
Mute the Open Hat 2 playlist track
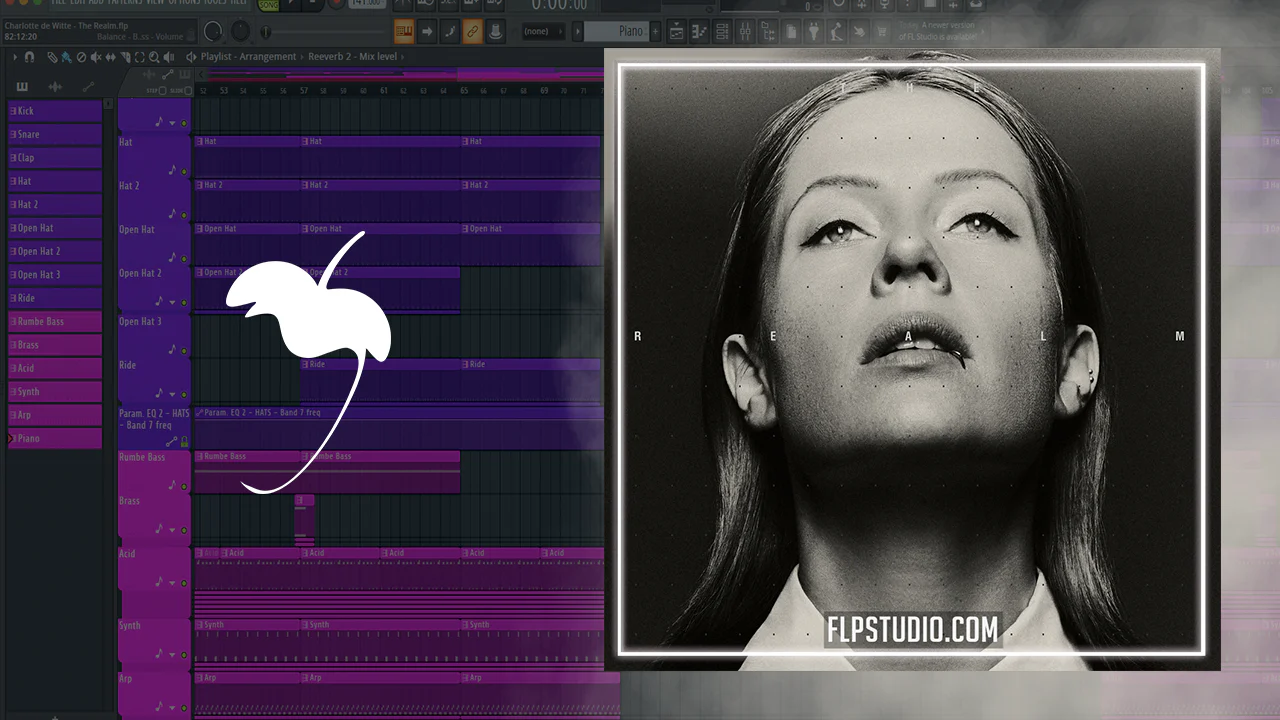[x=183, y=303]
